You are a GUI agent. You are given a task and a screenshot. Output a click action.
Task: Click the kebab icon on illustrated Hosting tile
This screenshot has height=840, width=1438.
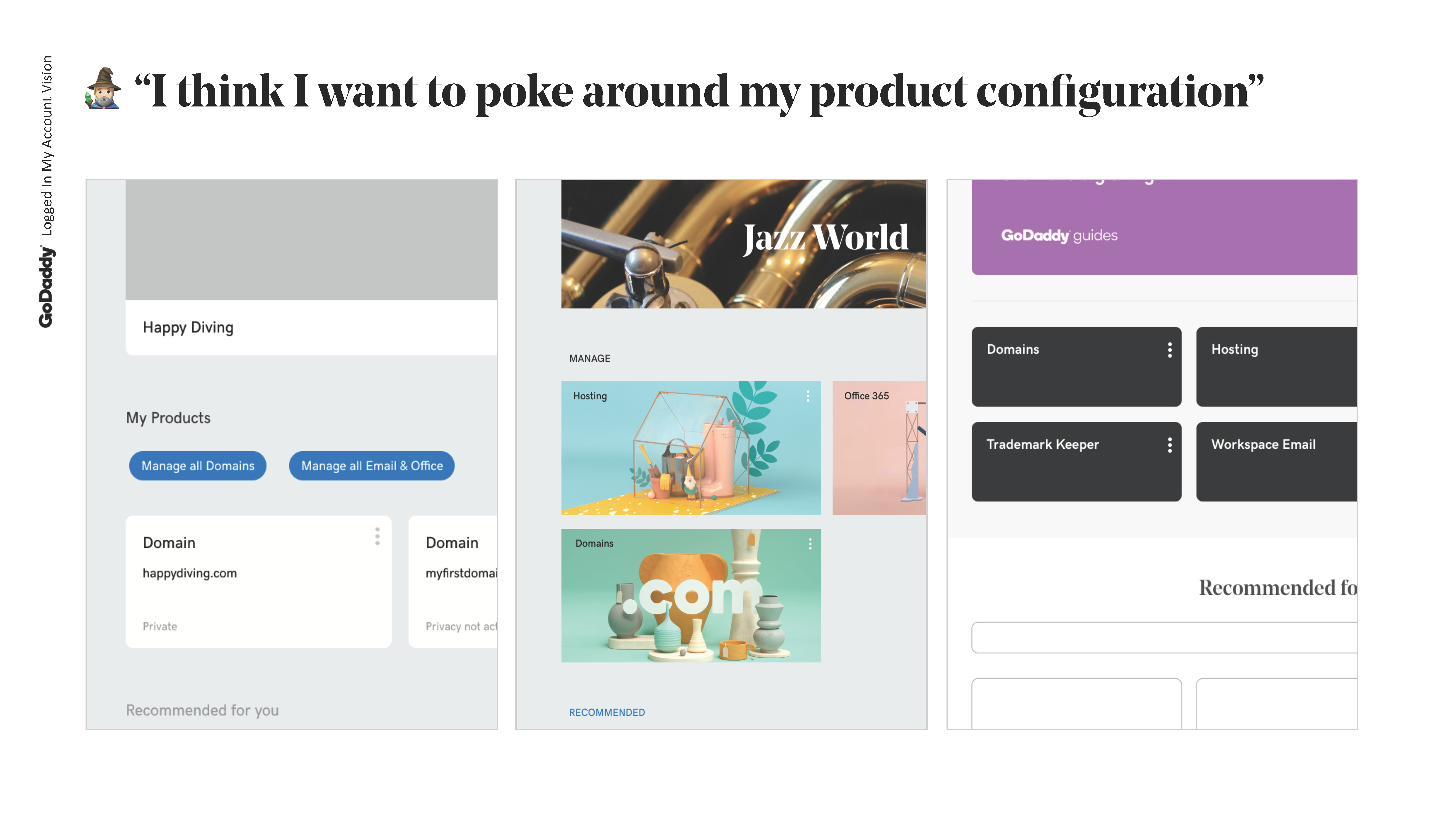pyautogui.click(x=808, y=396)
